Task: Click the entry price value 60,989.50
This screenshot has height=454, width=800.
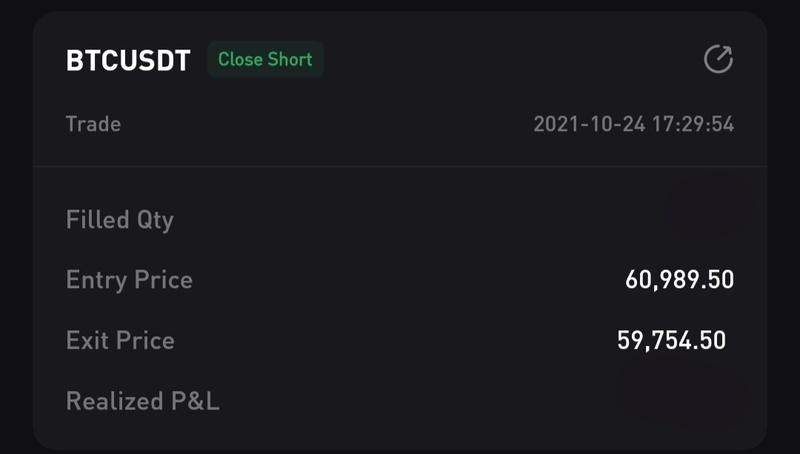Action: click(679, 280)
